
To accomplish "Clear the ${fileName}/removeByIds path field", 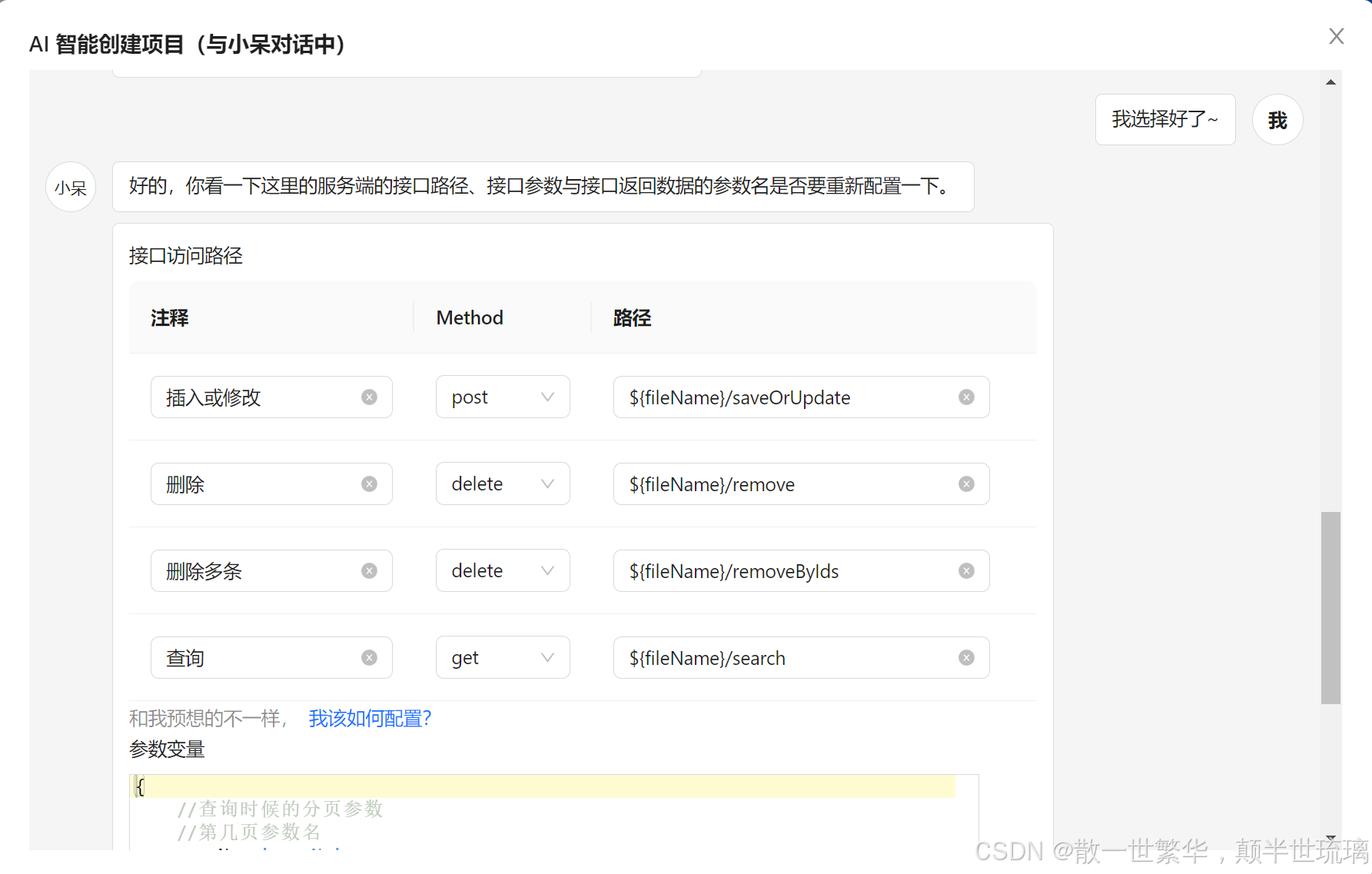I will coord(966,571).
